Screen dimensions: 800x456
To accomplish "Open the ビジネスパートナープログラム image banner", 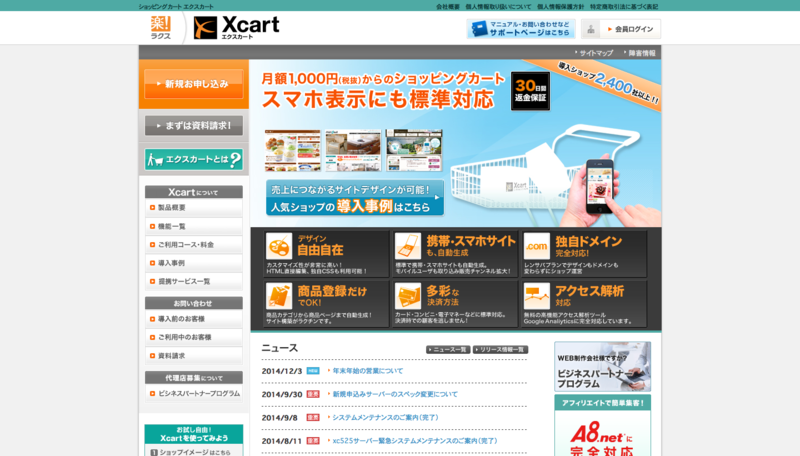I will pos(603,367).
